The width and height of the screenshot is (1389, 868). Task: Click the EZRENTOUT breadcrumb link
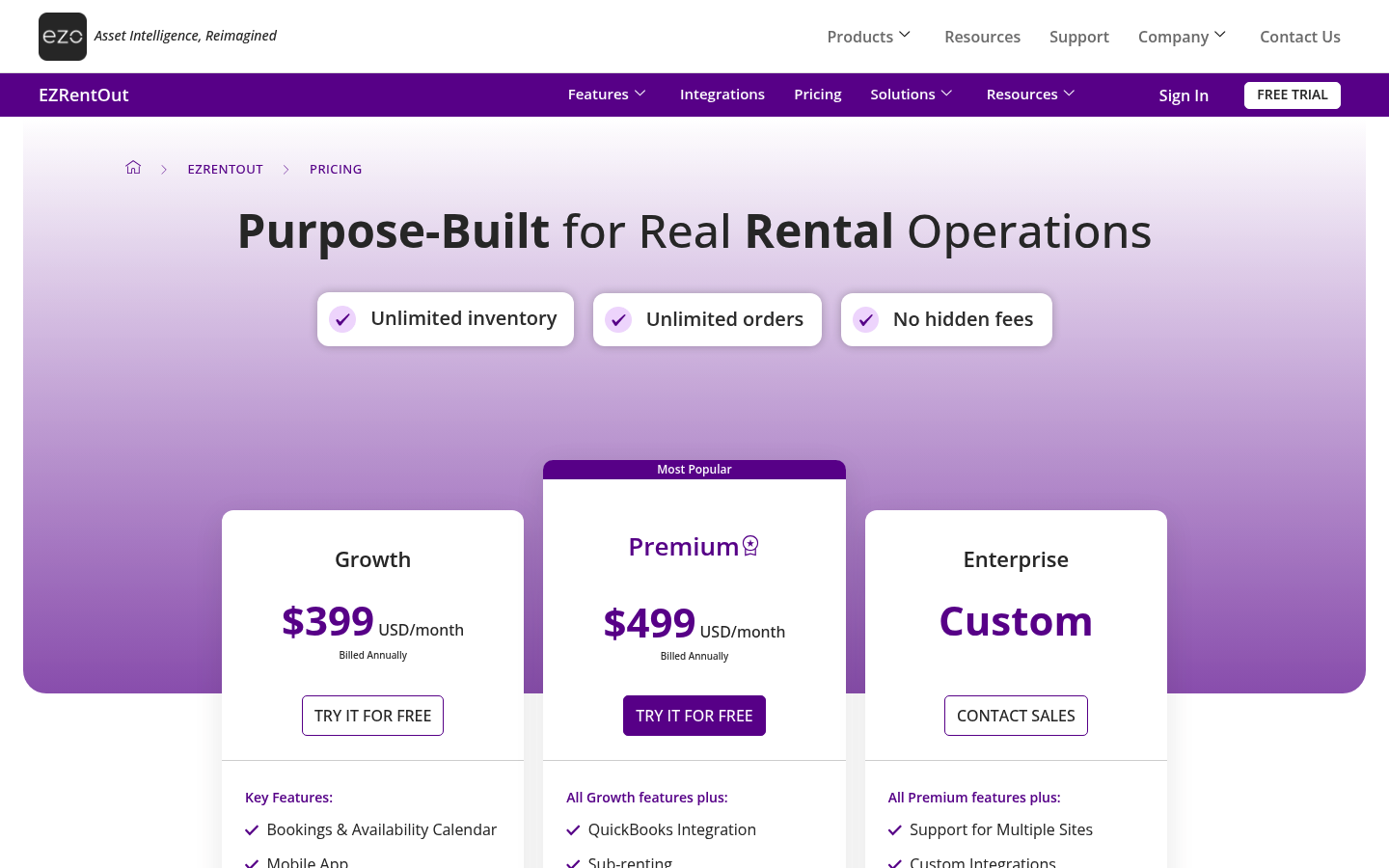point(225,169)
